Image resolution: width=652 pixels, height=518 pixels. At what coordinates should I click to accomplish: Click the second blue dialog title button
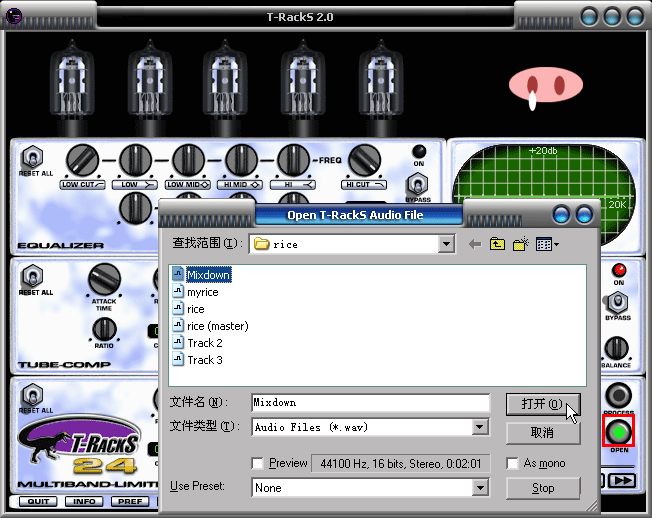584,215
